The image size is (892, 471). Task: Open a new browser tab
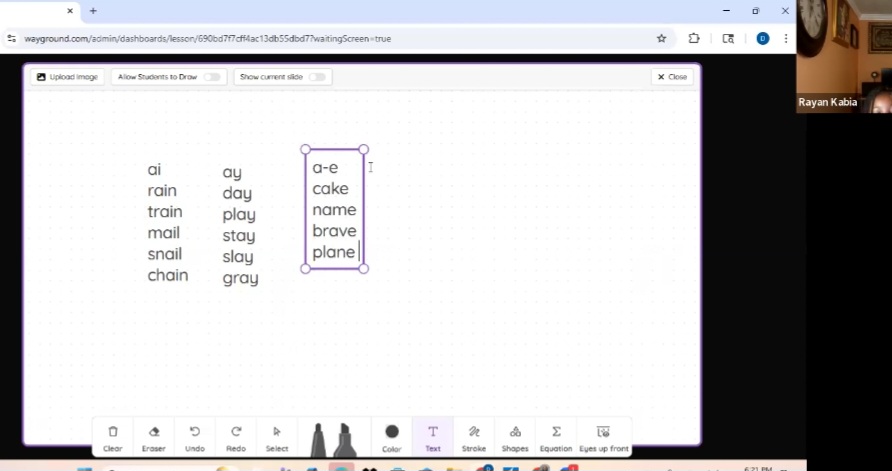pyautogui.click(x=93, y=11)
